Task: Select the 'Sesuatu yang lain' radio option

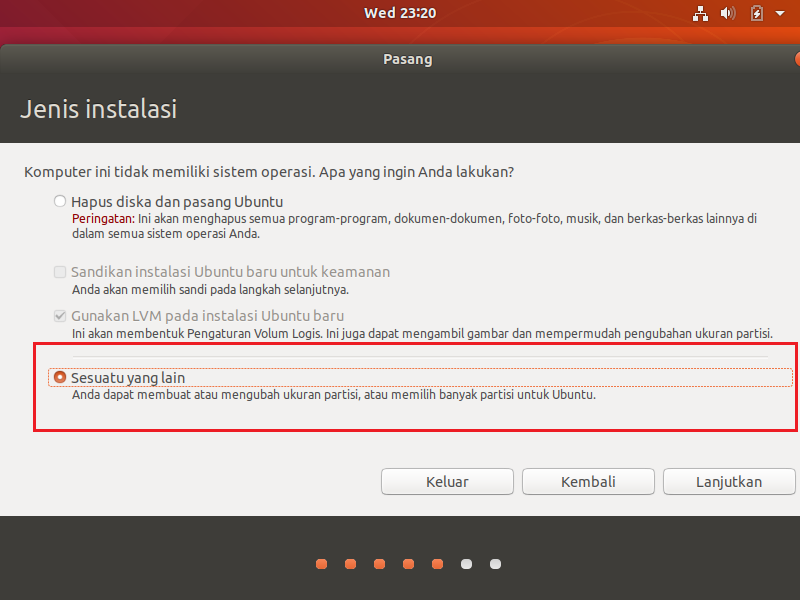Action: (x=60, y=377)
